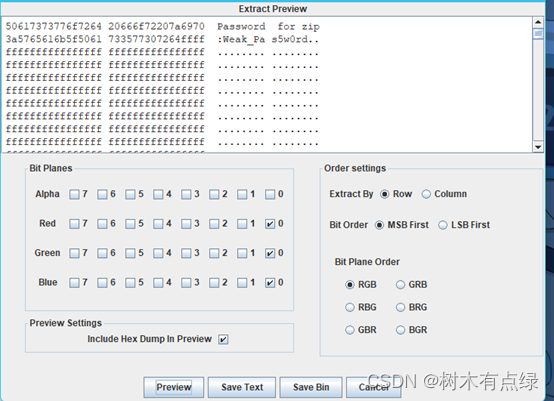Select RGB bit plane order
Image resolution: width=554 pixels, height=401 pixels.
point(350,285)
